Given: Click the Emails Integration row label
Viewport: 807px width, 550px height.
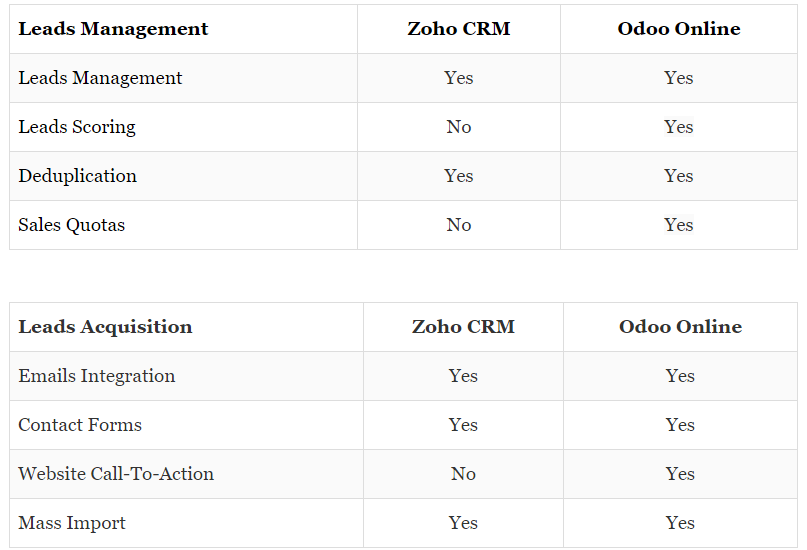Looking at the screenshot, I should tap(97, 376).
